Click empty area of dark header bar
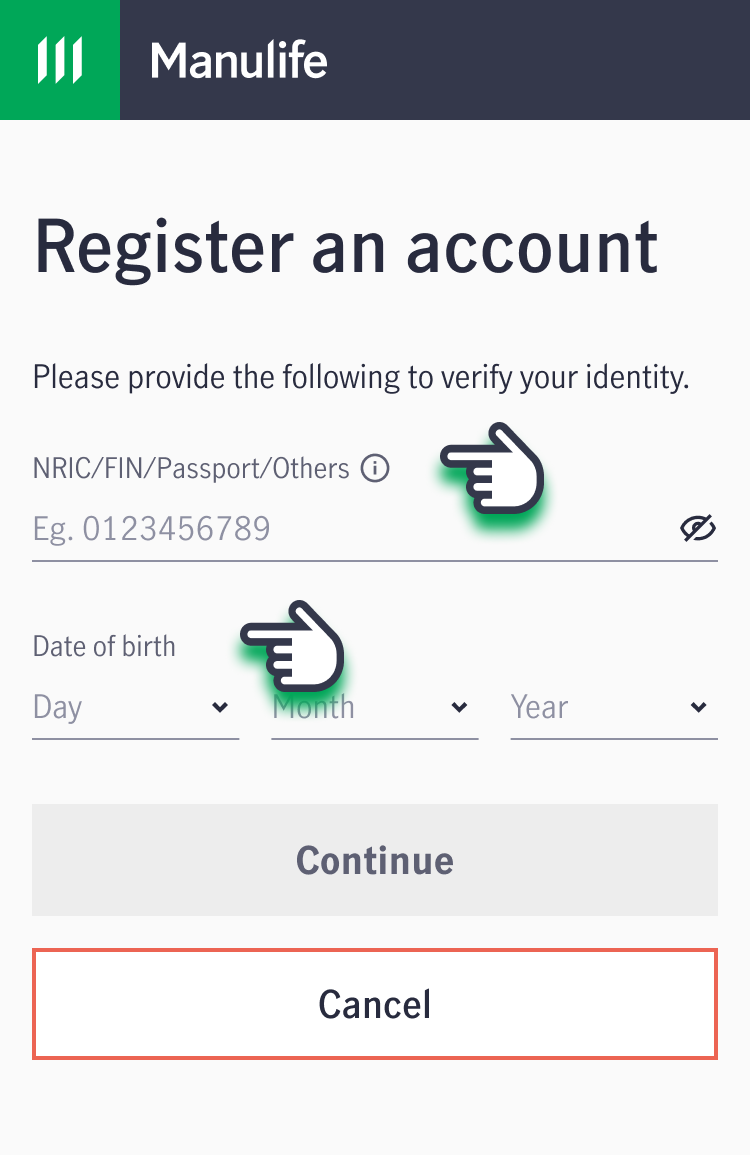The height and width of the screenshot is (1155, 750). [538, 60]
